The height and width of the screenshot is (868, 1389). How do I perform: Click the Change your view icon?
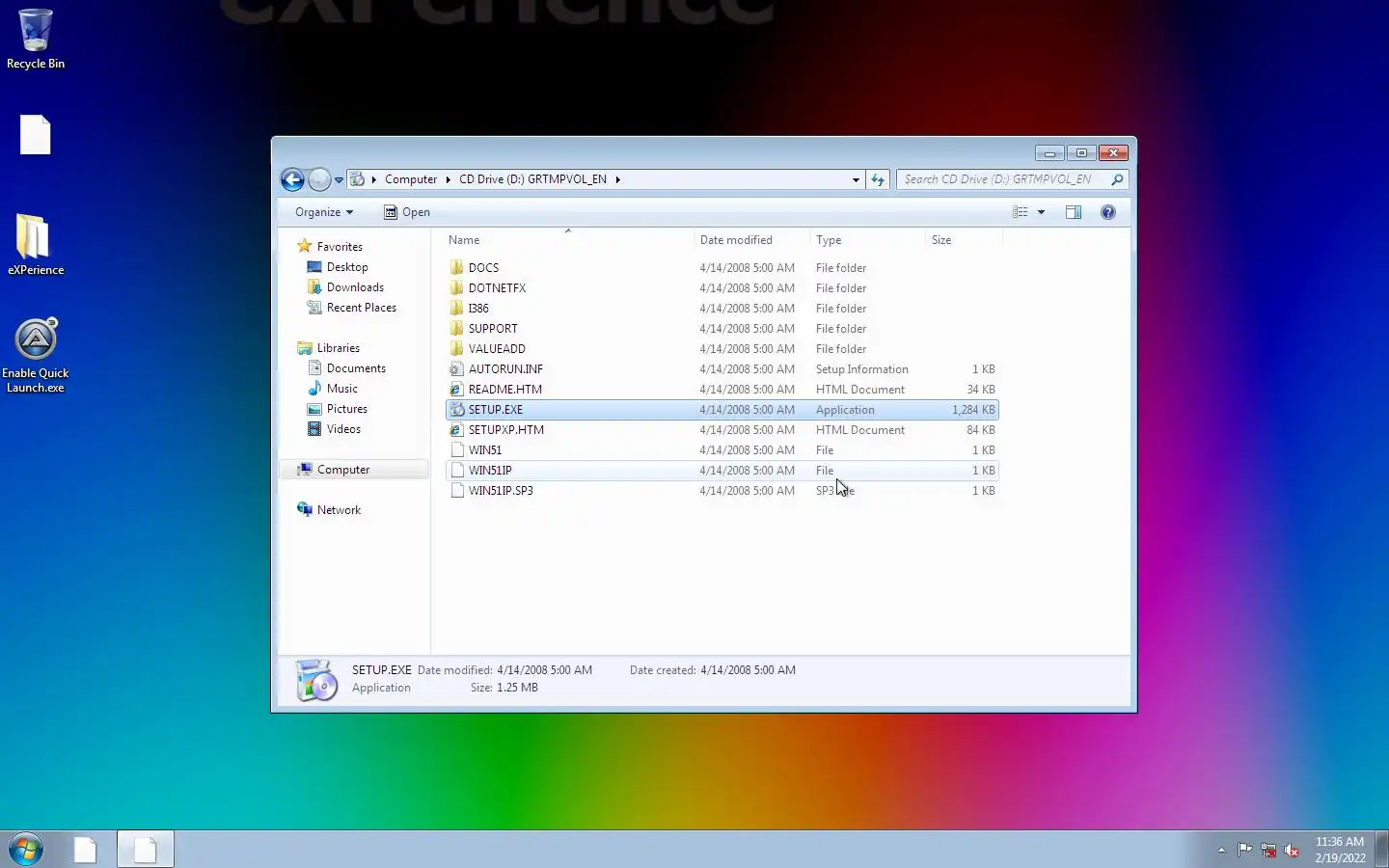point(1021,212)
